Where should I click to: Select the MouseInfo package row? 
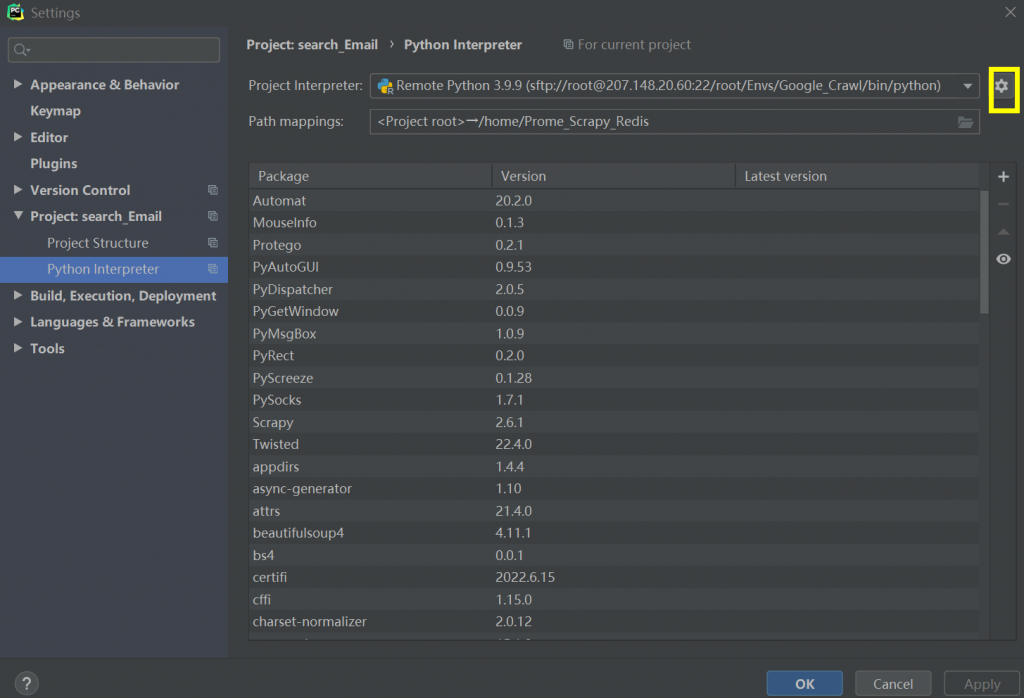coord(613,223)
